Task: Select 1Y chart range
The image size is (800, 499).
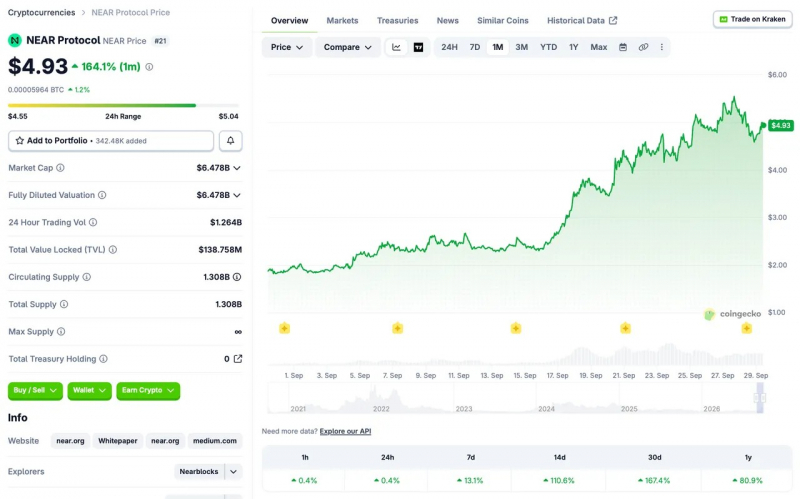Action: (573, 47)
